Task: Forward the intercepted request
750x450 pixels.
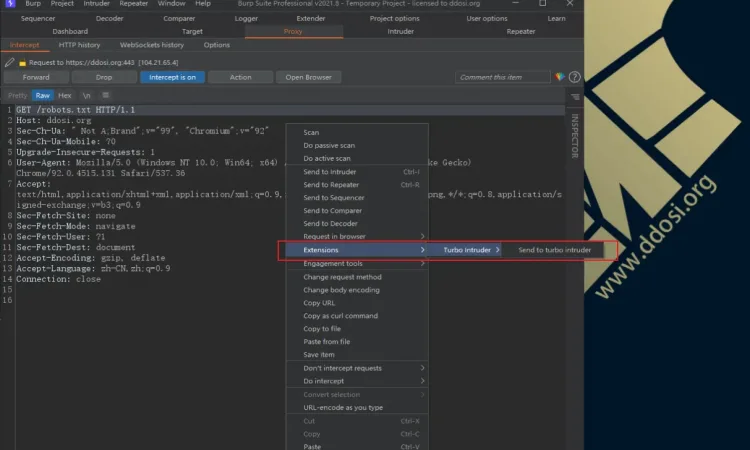Action: coord(36,77)
